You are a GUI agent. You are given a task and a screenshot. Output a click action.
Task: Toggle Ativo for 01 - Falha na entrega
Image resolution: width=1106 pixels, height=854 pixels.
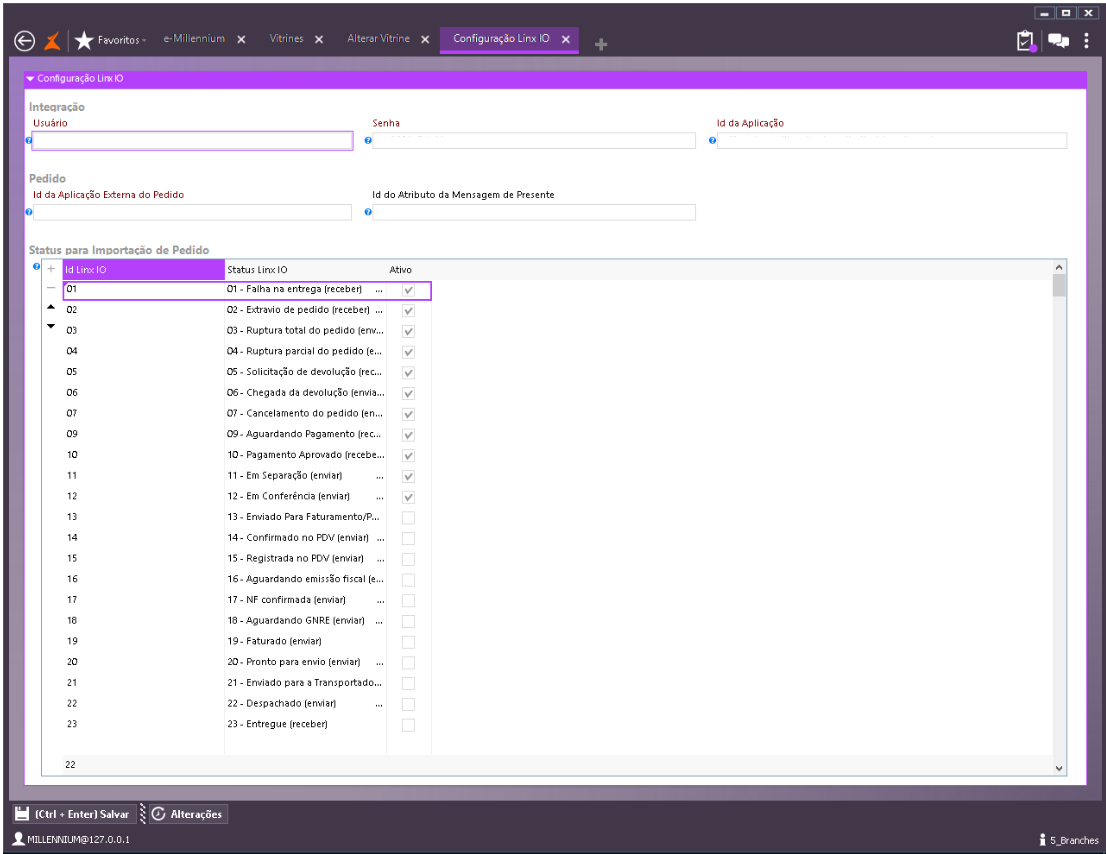(408, 290)
